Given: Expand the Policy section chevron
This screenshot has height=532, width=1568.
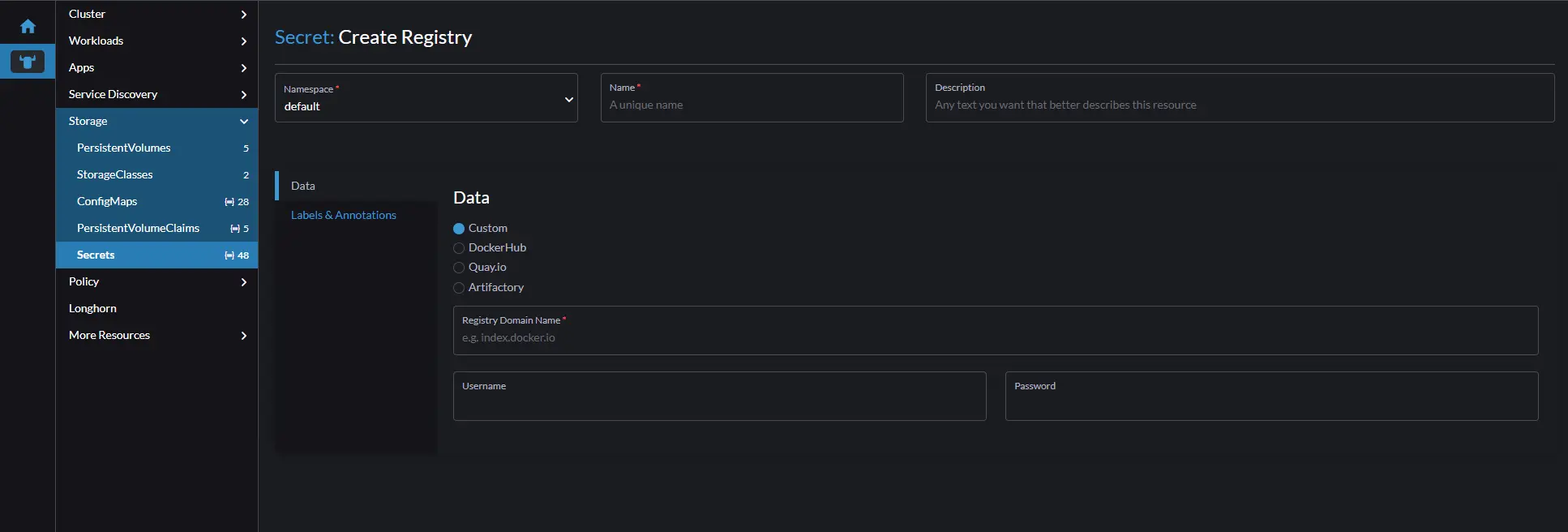Looking at the screenshot, I should [243, 281].
